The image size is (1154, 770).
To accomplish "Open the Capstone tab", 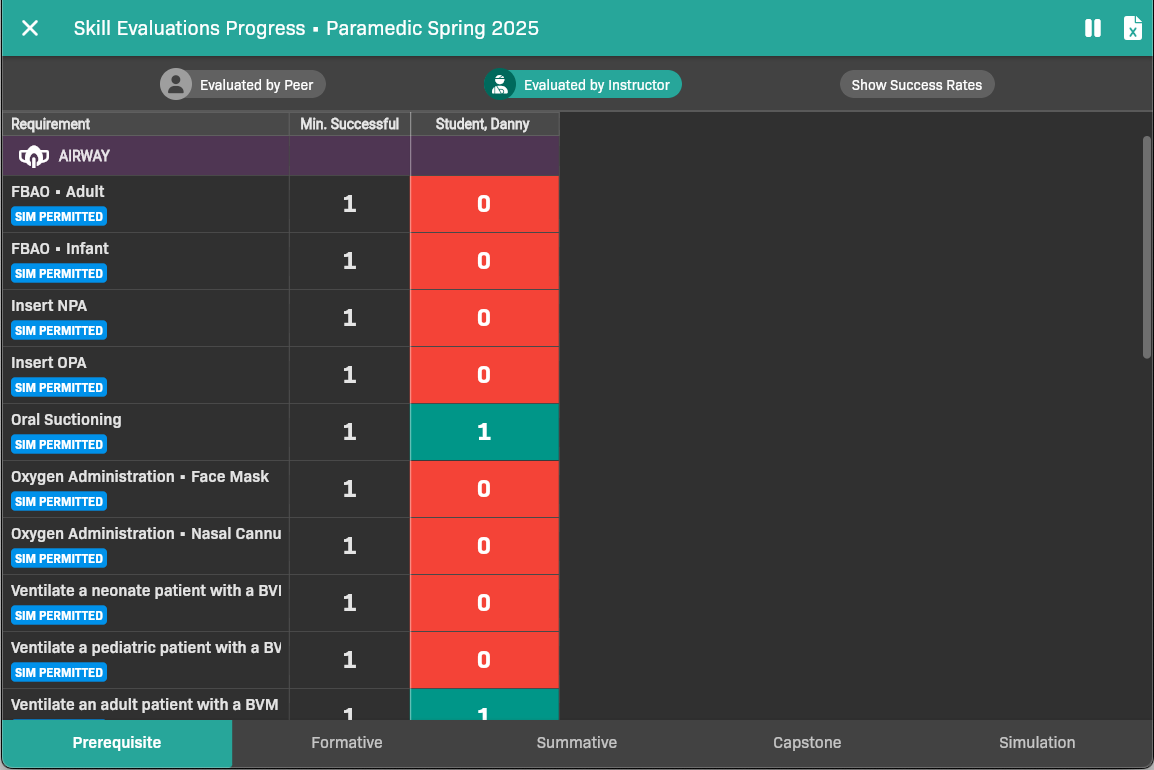I will click(807, 743).
